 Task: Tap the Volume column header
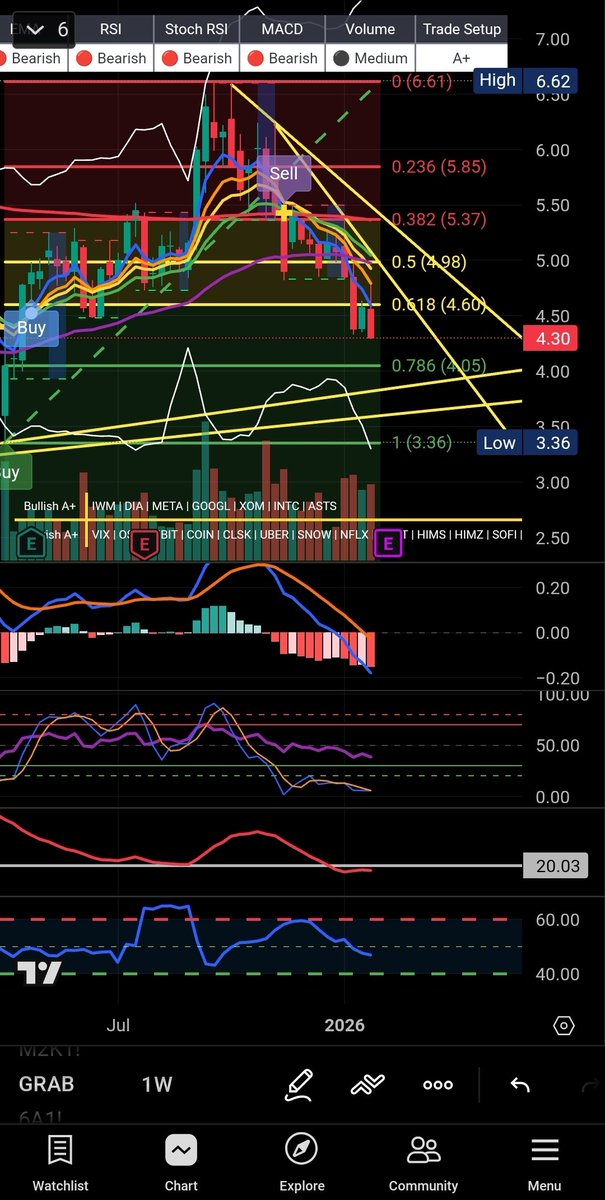370,29
